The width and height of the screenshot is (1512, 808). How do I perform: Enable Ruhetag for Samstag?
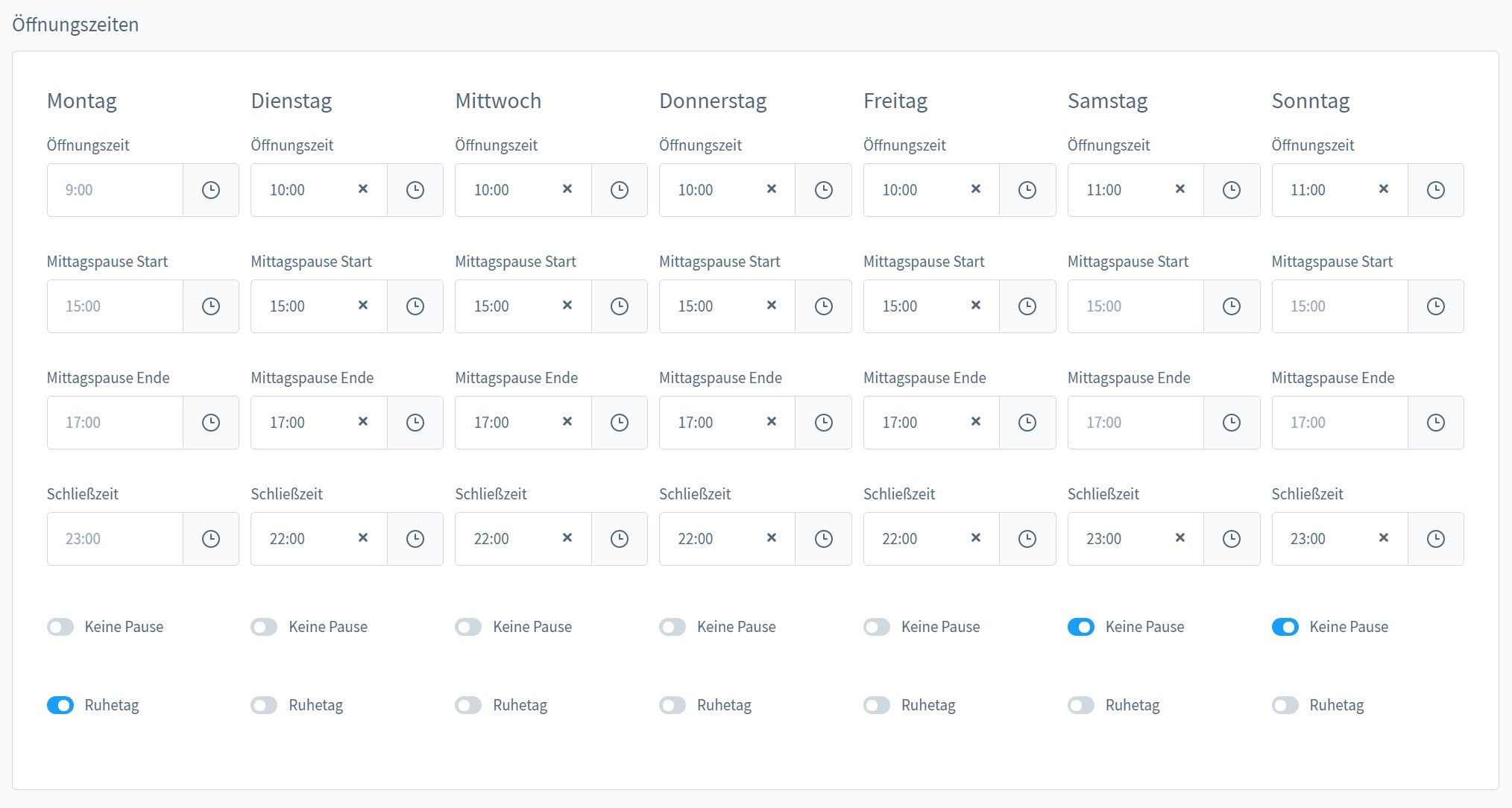click(1081, 705)
